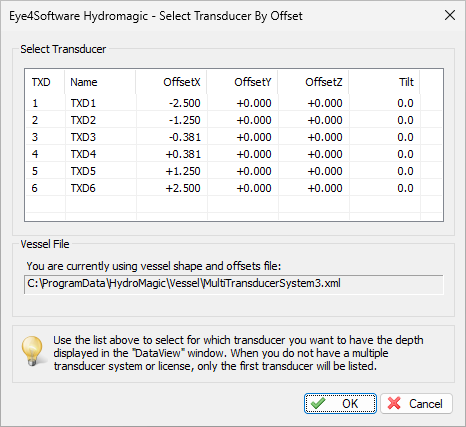
Task: Choose transducer TXD3 with offset -0.381
Action: click(234, 137)
